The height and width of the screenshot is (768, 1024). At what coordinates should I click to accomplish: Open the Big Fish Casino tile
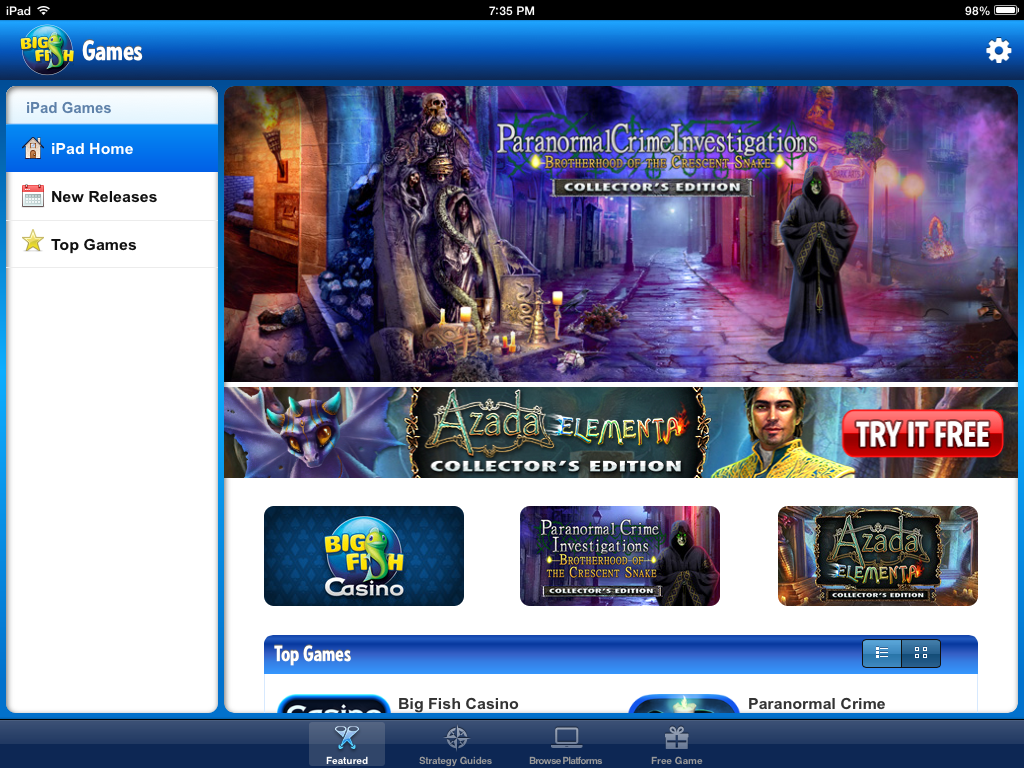[x=364, y=556]
